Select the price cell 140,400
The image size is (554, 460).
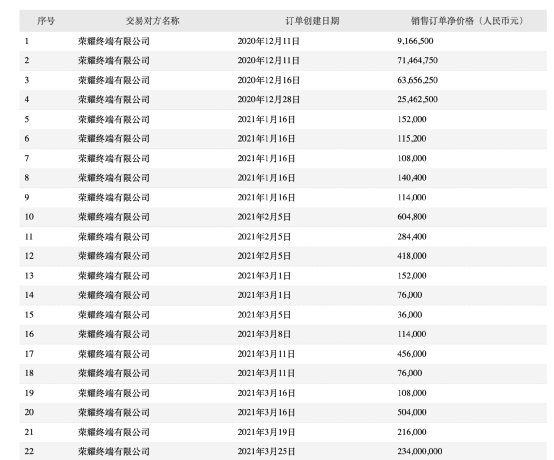point(412,178)
